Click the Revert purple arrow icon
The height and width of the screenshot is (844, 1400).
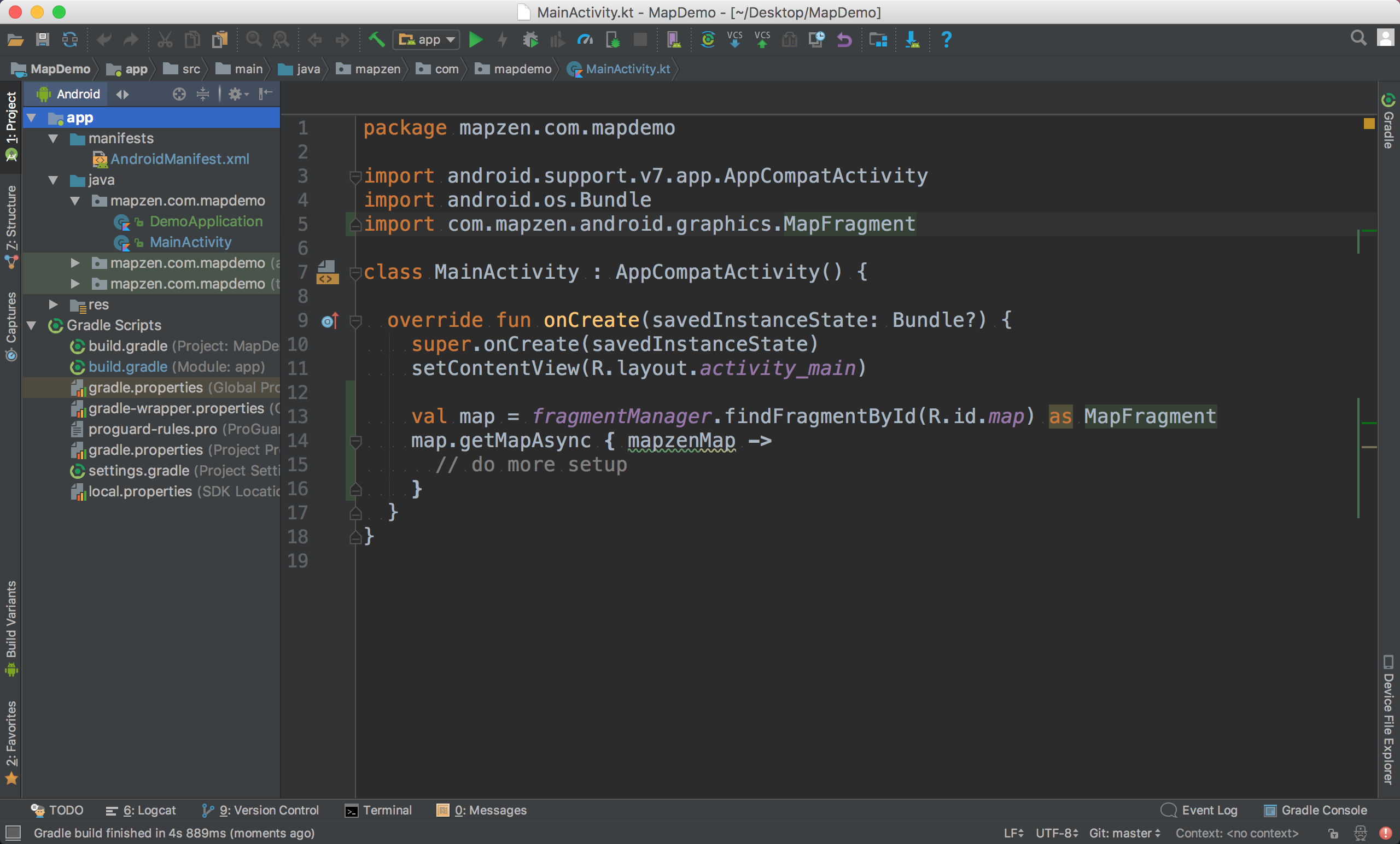pyautogui.click(x=844, y=40)
